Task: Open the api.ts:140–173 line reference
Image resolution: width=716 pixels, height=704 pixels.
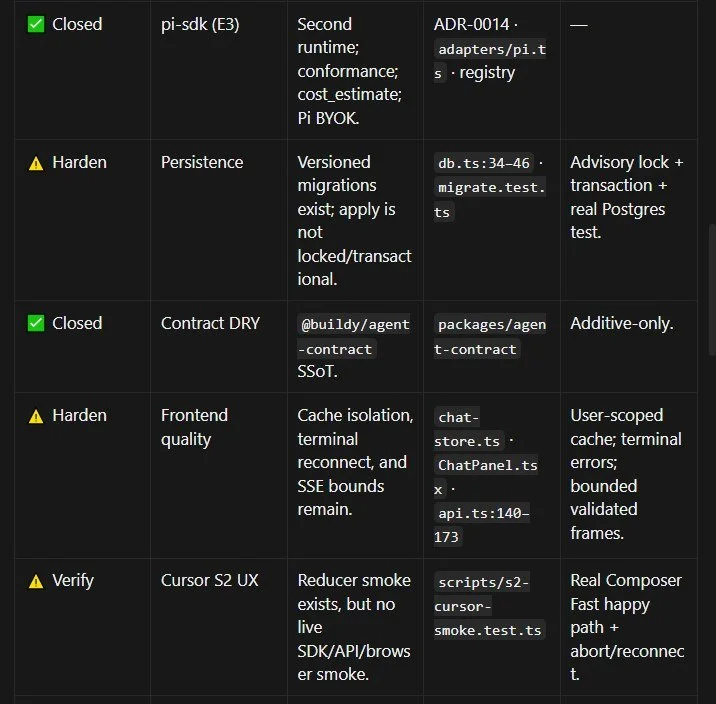Action: (x=482, y=525)
